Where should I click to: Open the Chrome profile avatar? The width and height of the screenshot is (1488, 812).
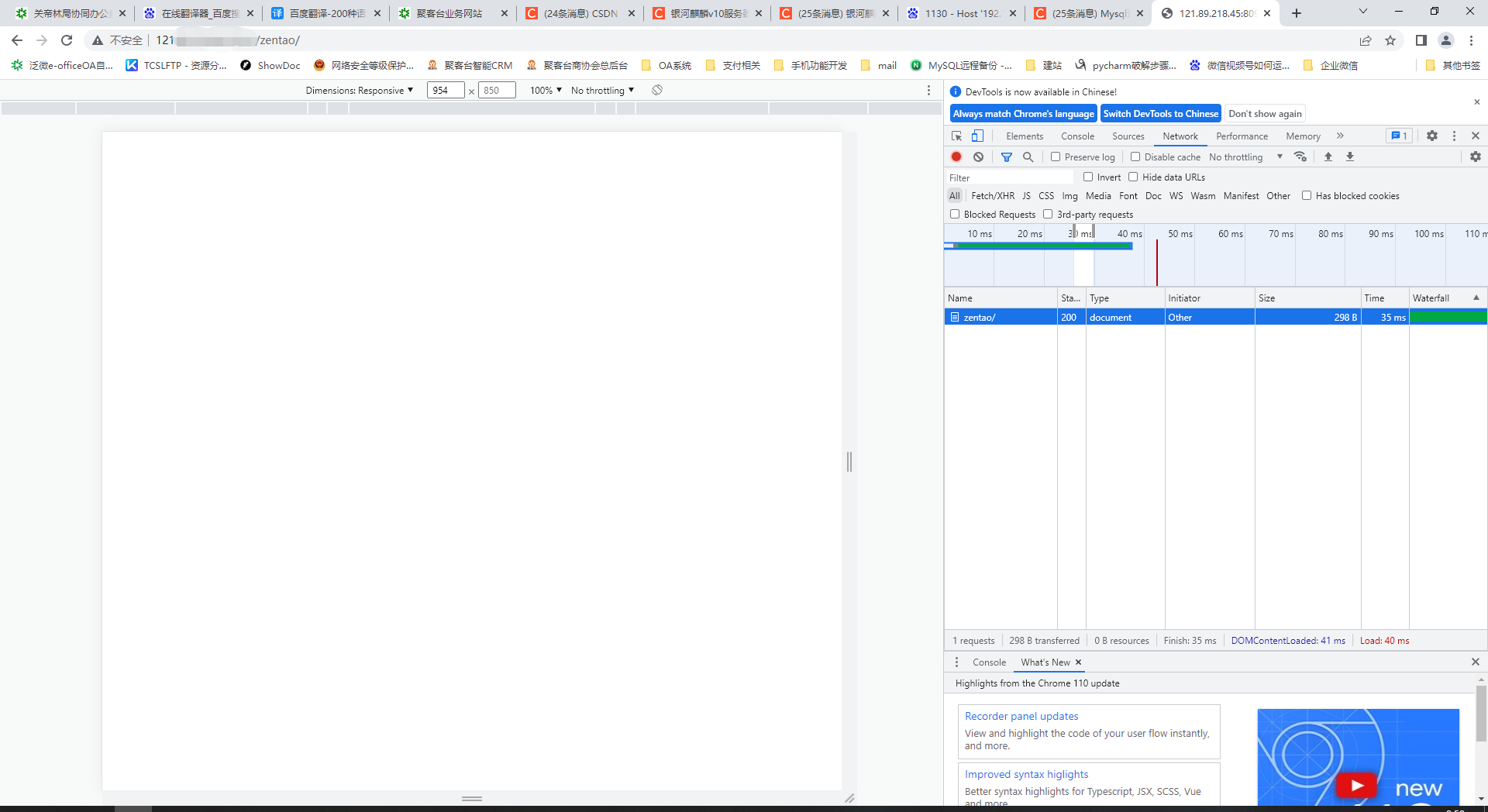(1446, 40)
